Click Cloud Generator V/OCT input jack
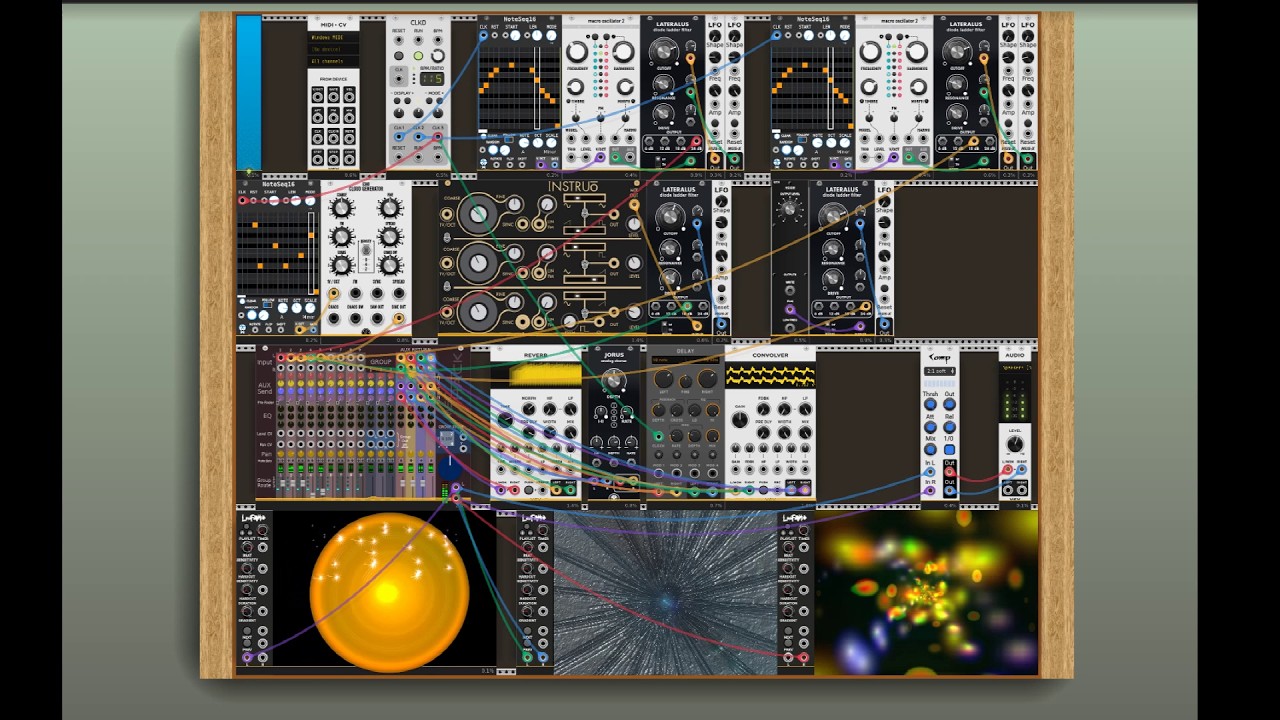The height and width of the screenshot is (720, 1280). [333, 292]
